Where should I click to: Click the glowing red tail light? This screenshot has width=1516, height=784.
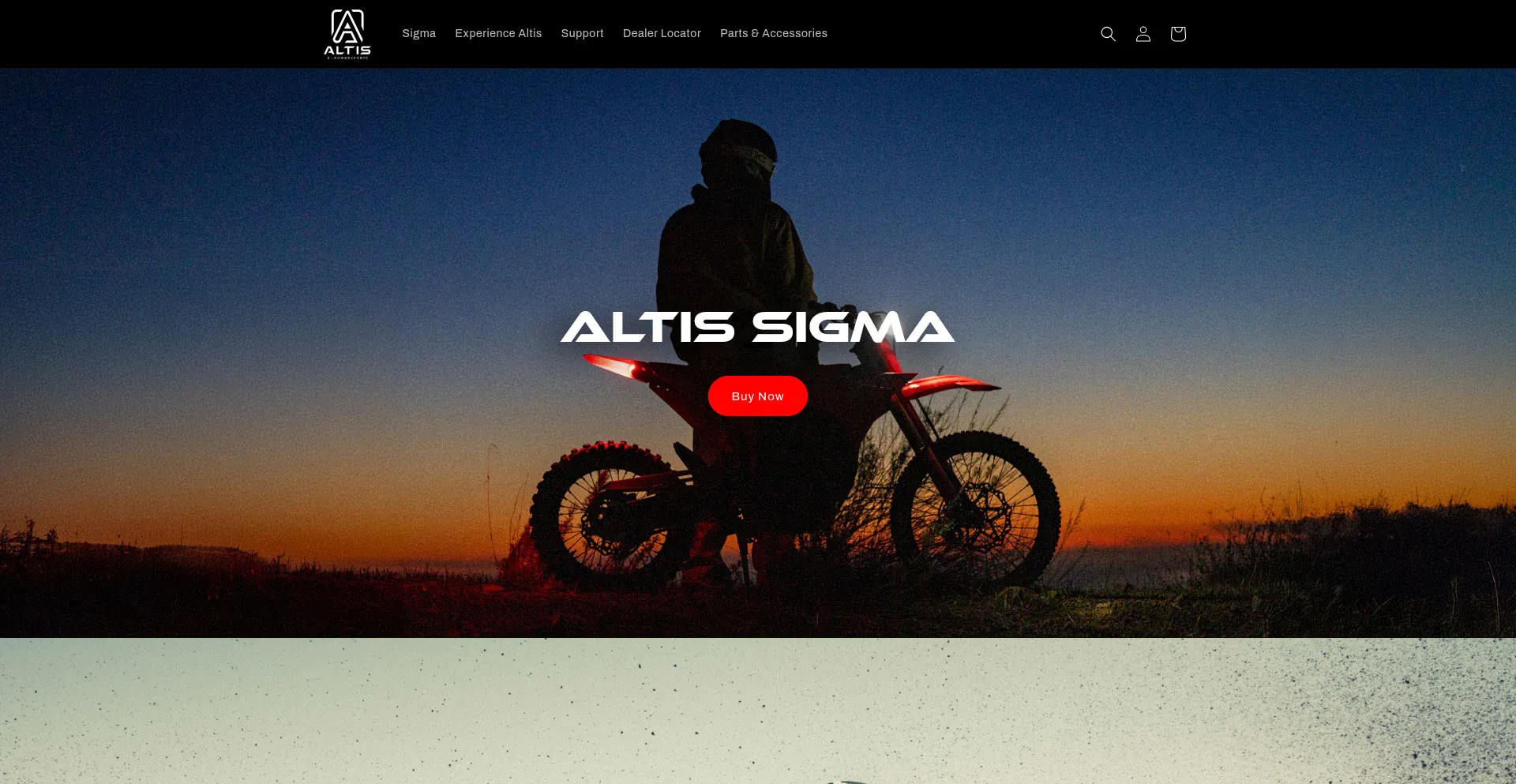click(x=613, y=366)
